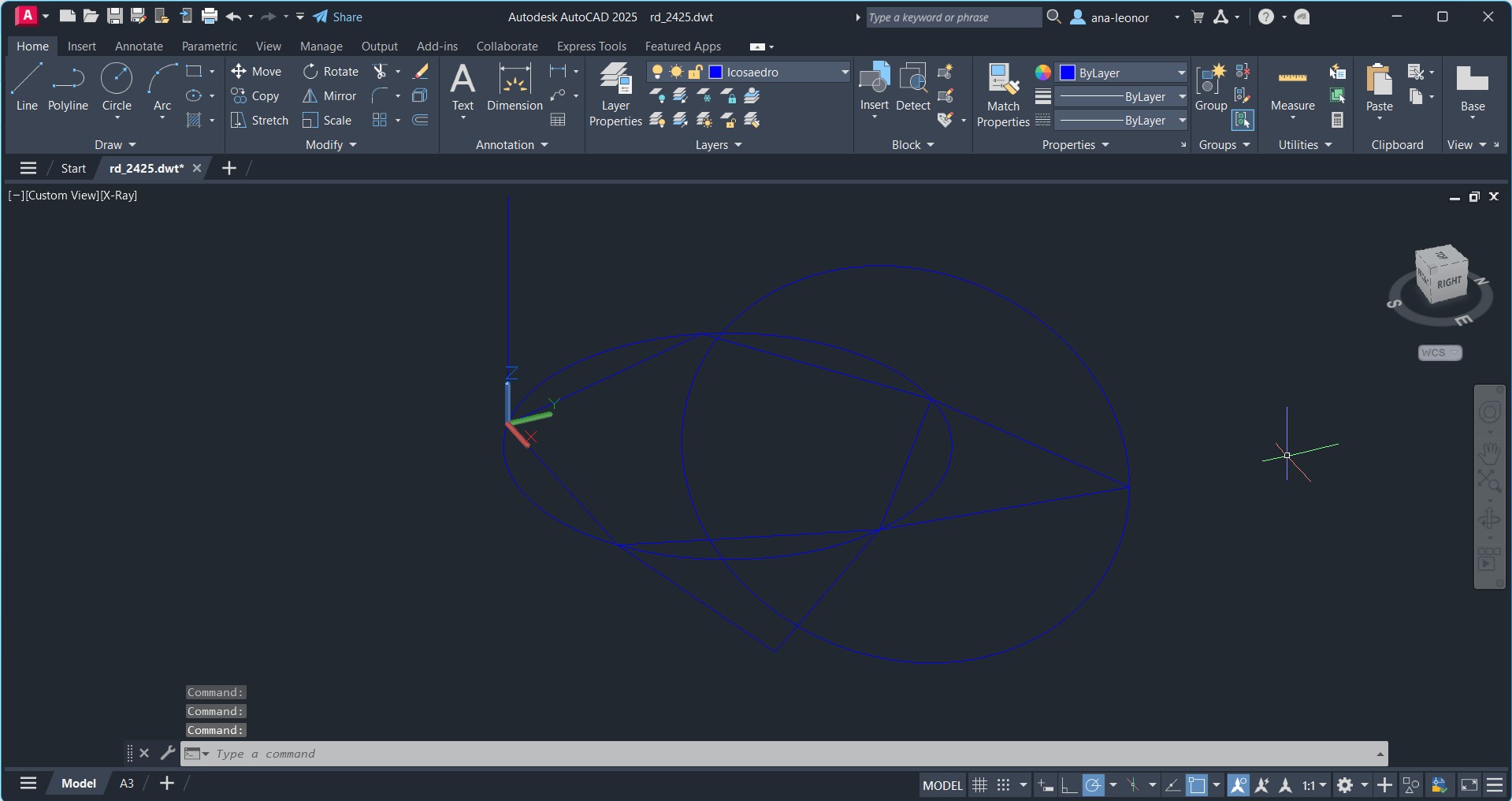This screenshot has width=1512, height=801.
Task: Click the Match Properties tool
Action: [x=1003, y=95]
